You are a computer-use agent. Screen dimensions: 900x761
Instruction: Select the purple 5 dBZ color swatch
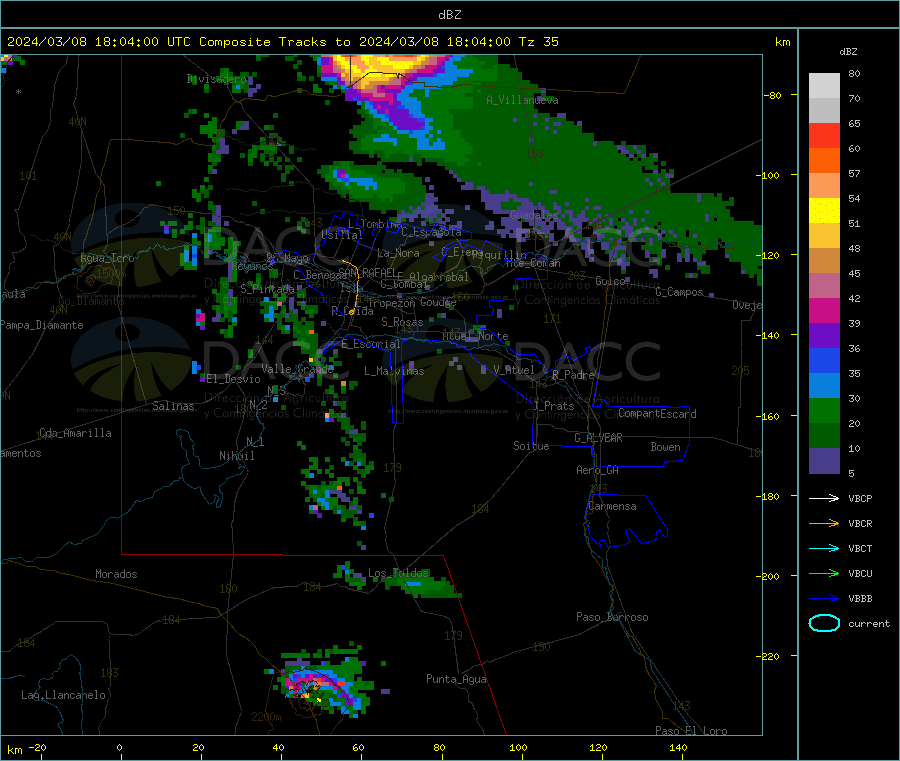(824, 461)
